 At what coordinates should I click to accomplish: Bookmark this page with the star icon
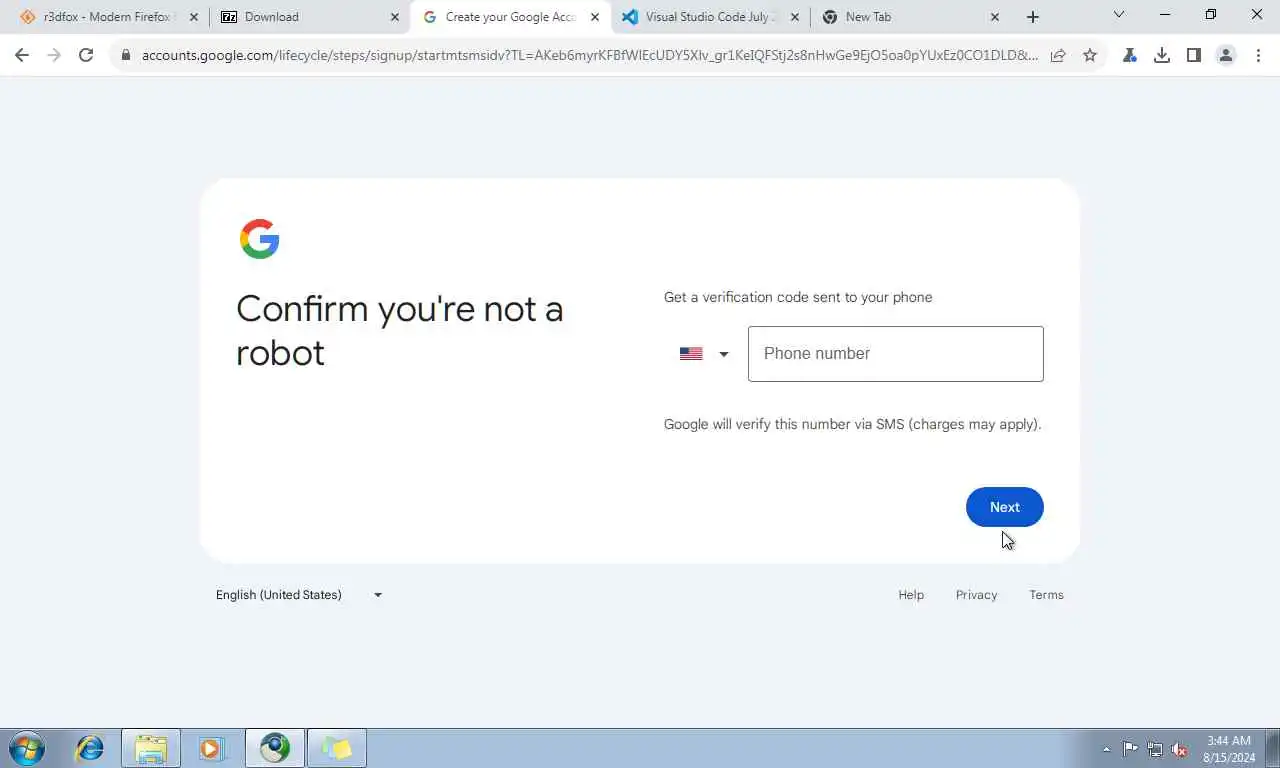(1090, 56)
